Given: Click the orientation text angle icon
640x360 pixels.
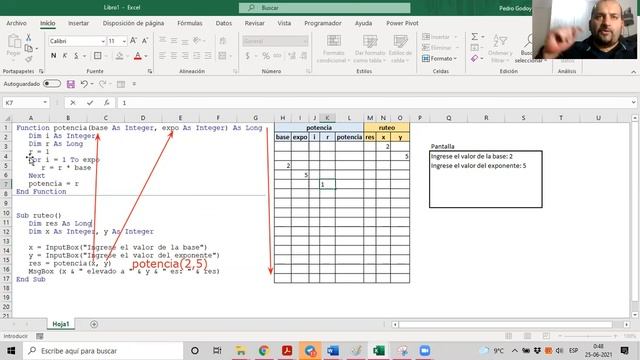Looking at the screenshot, I should point(198,40).
